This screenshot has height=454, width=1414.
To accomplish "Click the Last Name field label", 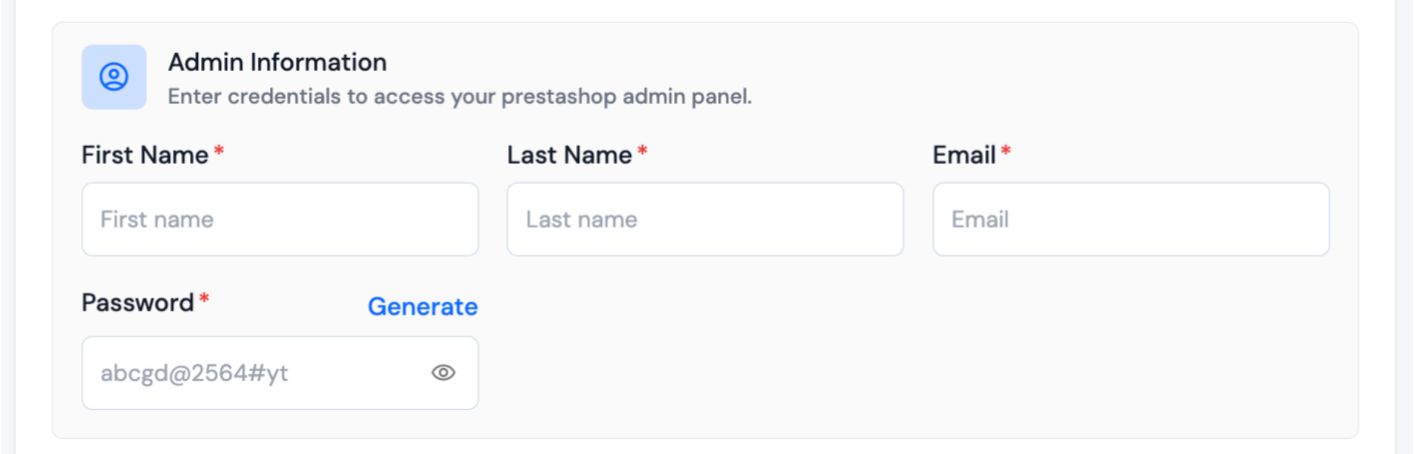I will coord(569,155).
